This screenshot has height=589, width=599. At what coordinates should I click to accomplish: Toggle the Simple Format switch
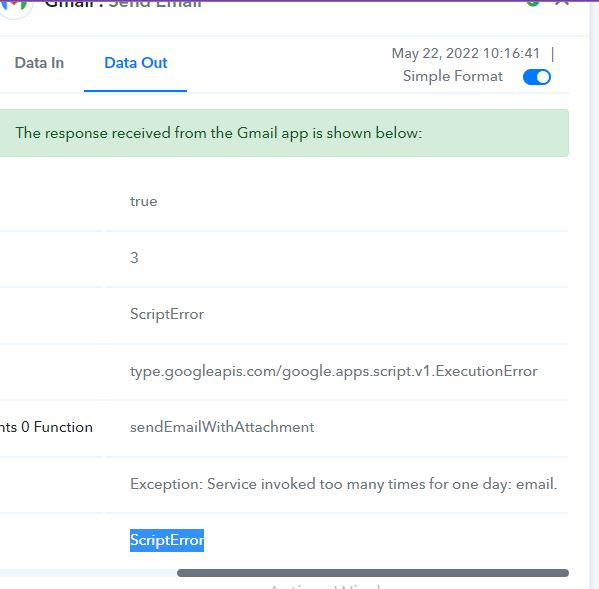point(537,77)
